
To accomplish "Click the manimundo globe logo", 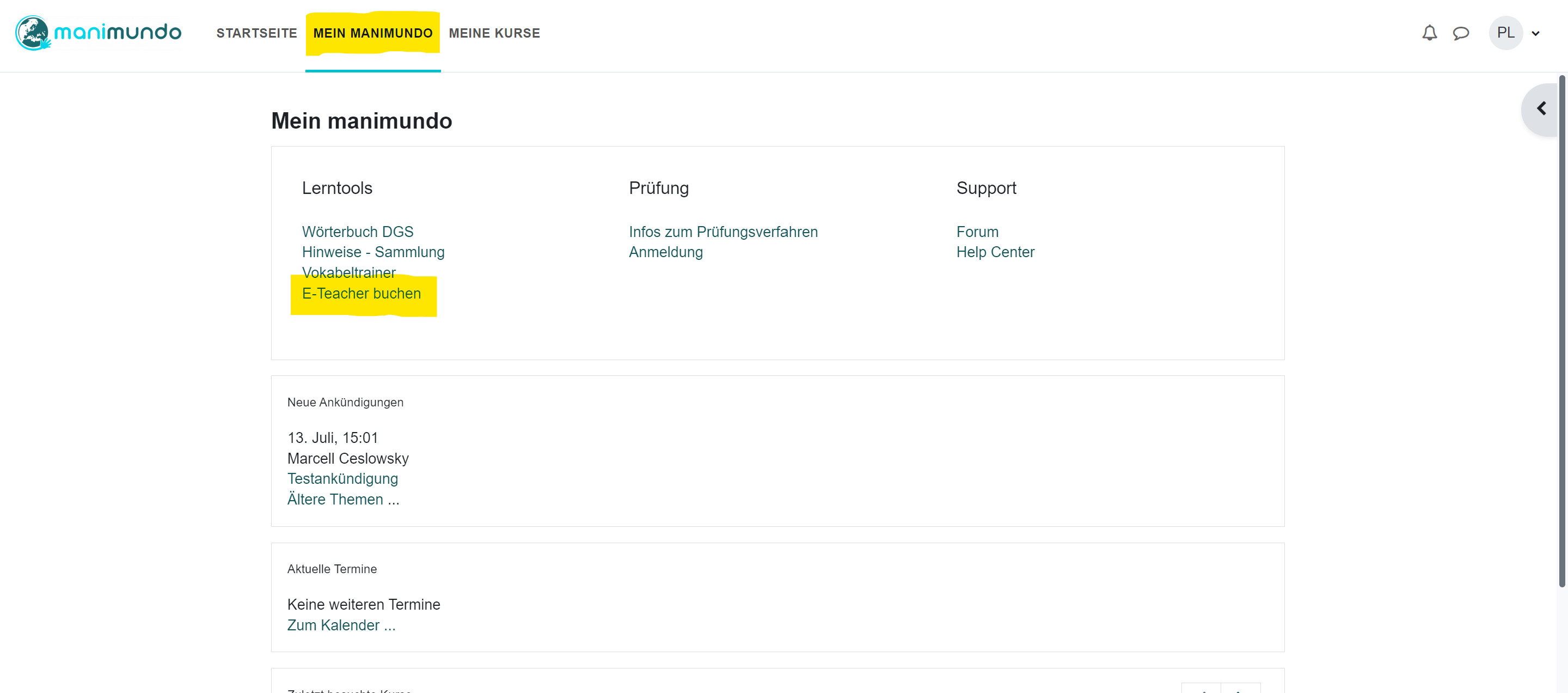I will coord(33,33).
